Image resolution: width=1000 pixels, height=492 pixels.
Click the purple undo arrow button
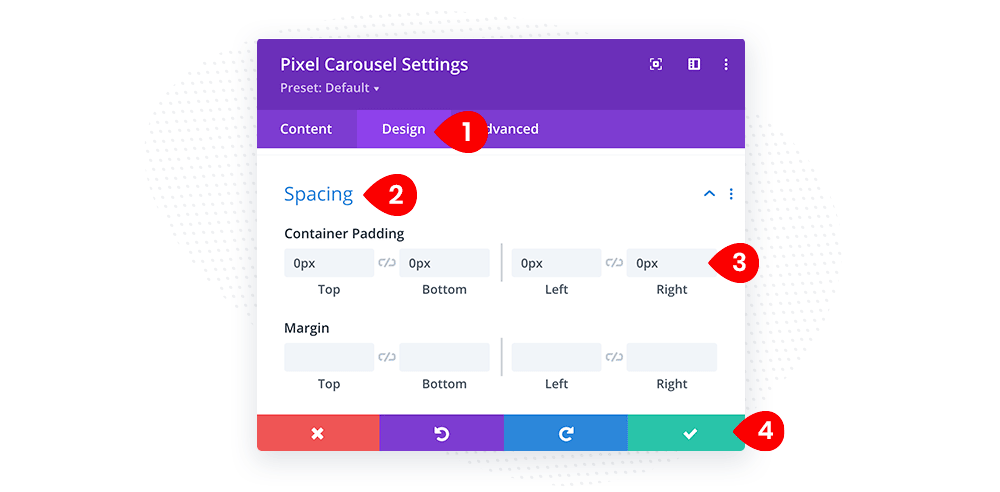click(x=441, y=433)
